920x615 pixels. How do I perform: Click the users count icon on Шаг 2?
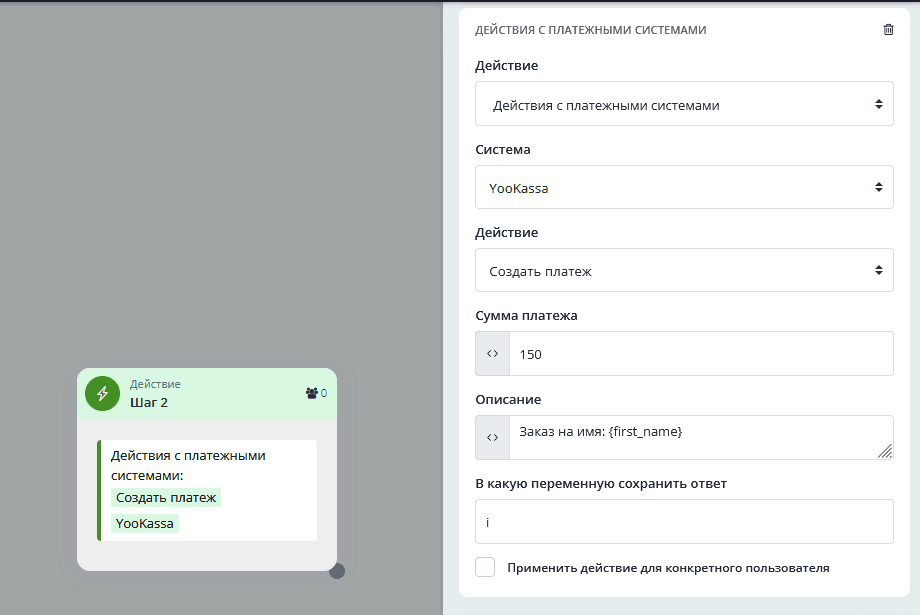coord(312,393)
